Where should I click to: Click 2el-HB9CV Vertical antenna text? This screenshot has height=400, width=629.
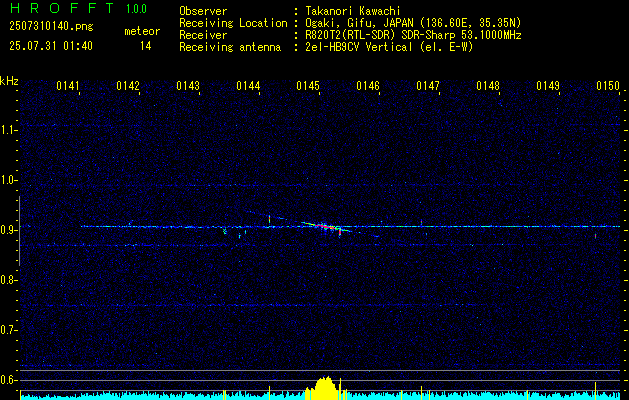point(389,47)
